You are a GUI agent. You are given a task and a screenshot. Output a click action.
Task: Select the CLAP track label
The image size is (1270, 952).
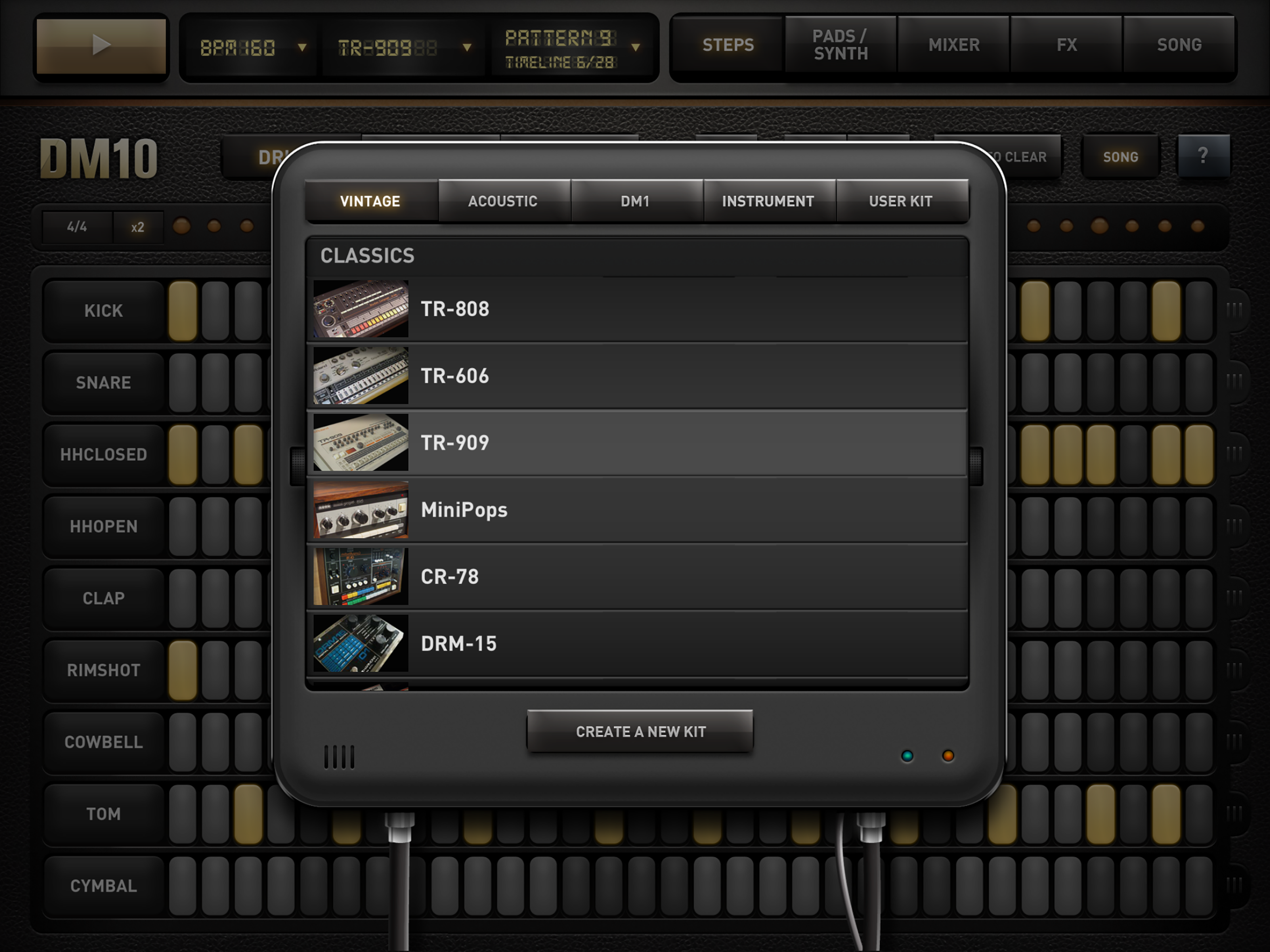point(104,598)
